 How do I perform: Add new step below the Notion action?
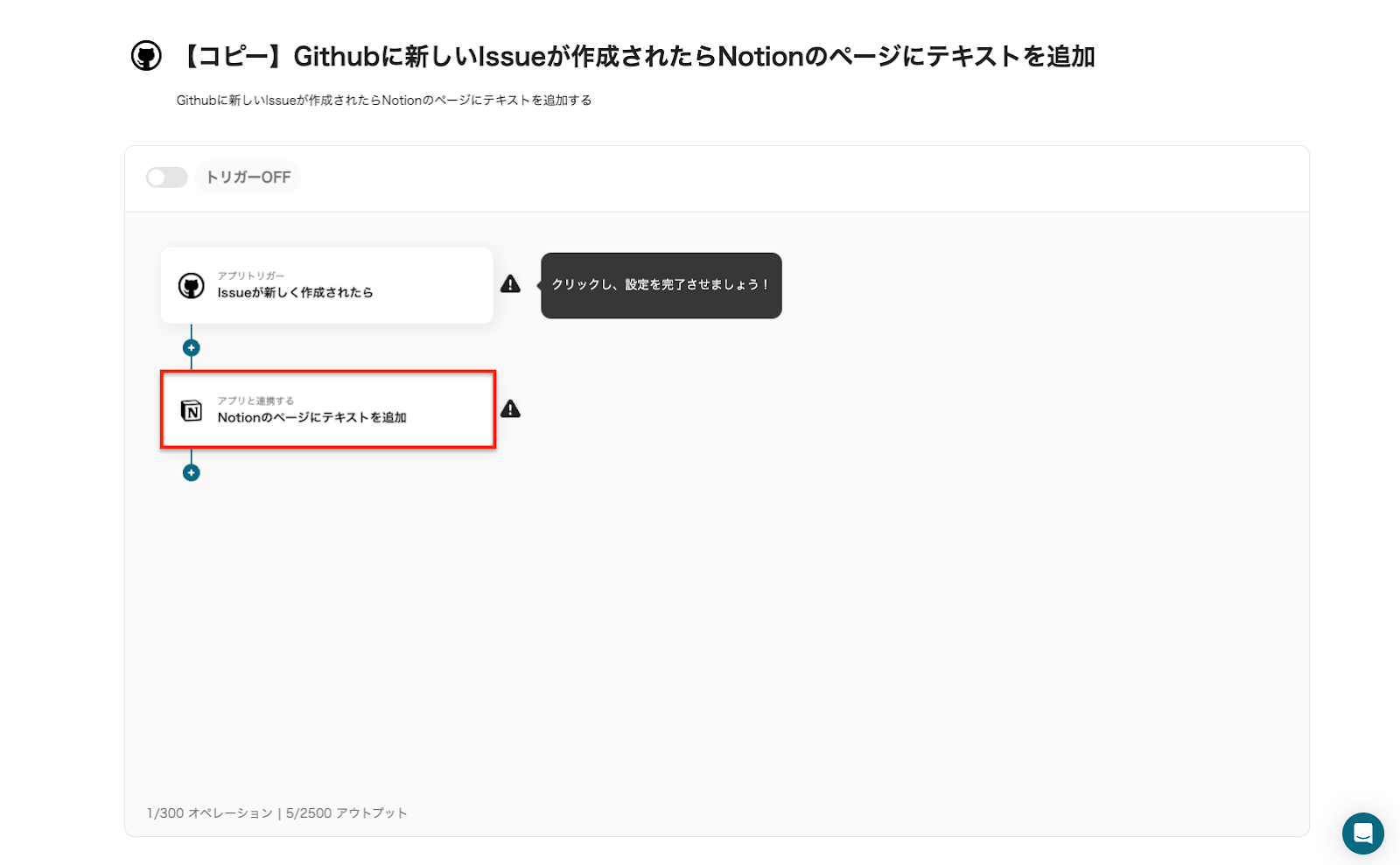tap(192, 473)
